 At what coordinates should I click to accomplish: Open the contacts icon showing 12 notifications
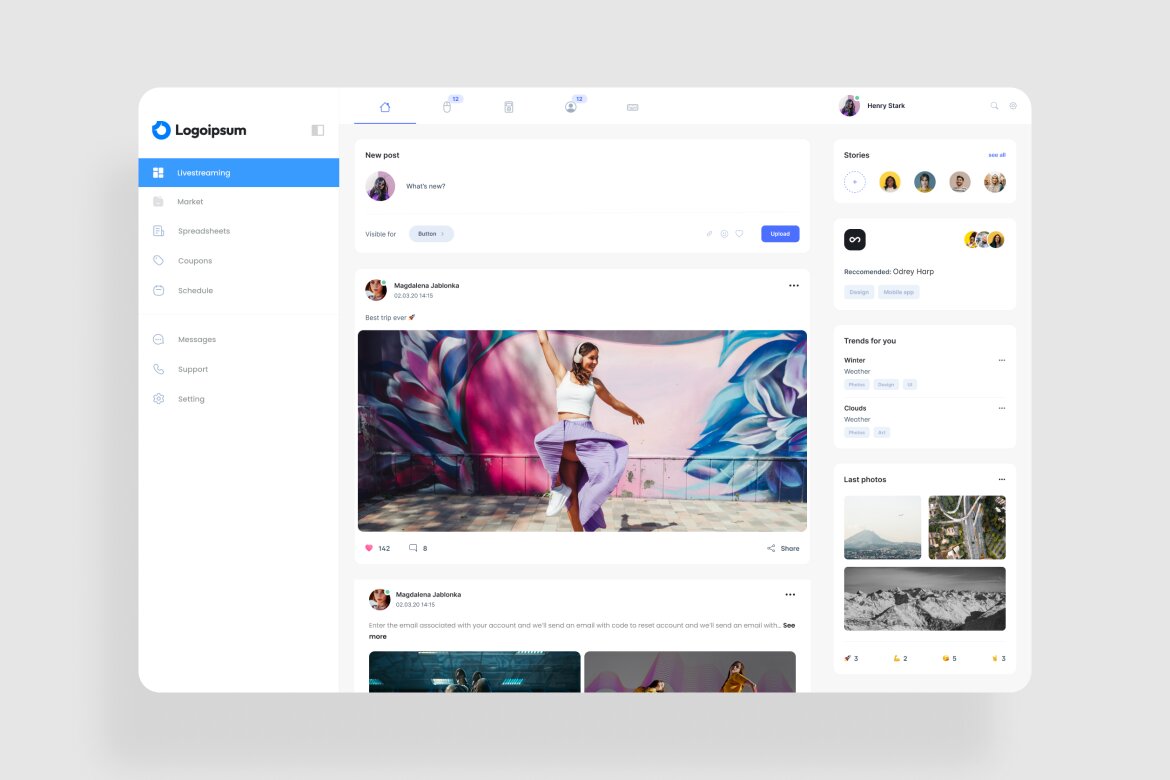(x=570, y=106)
